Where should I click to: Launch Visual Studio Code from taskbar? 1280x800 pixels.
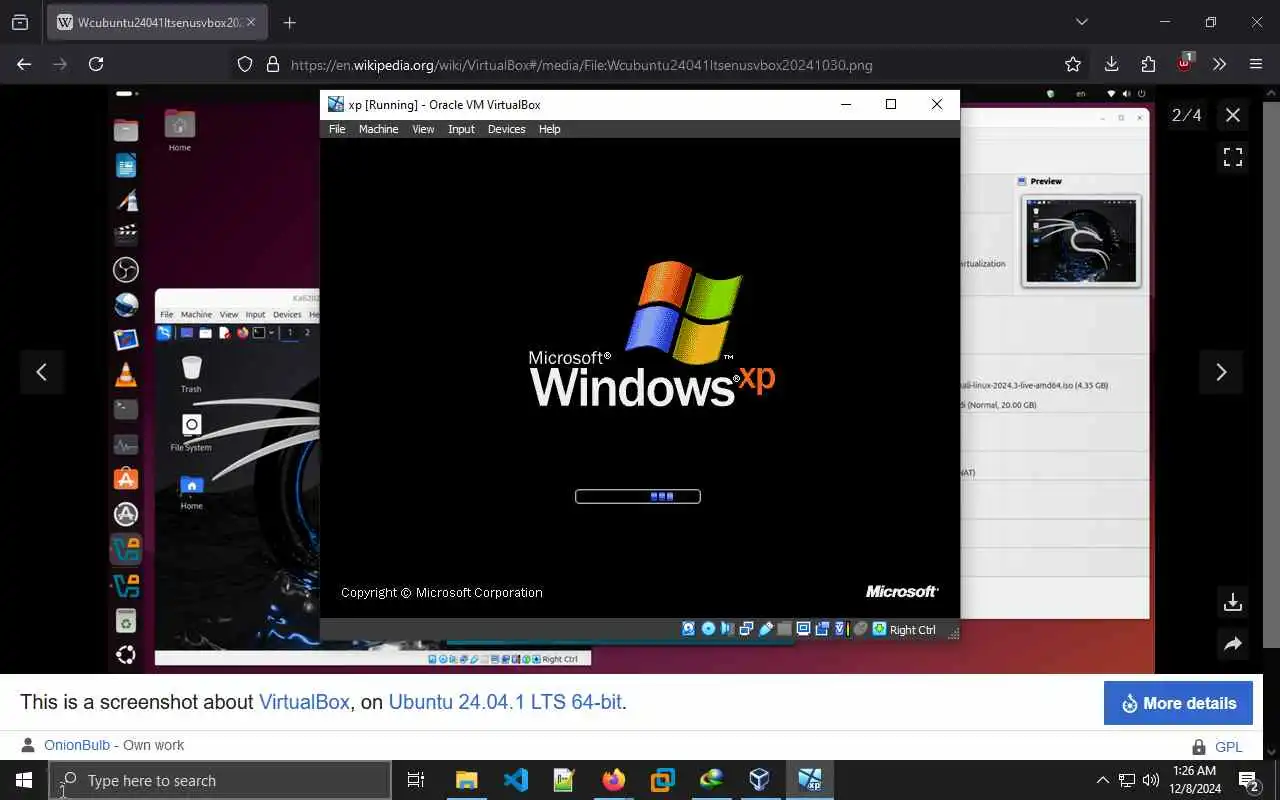point(516,780)
